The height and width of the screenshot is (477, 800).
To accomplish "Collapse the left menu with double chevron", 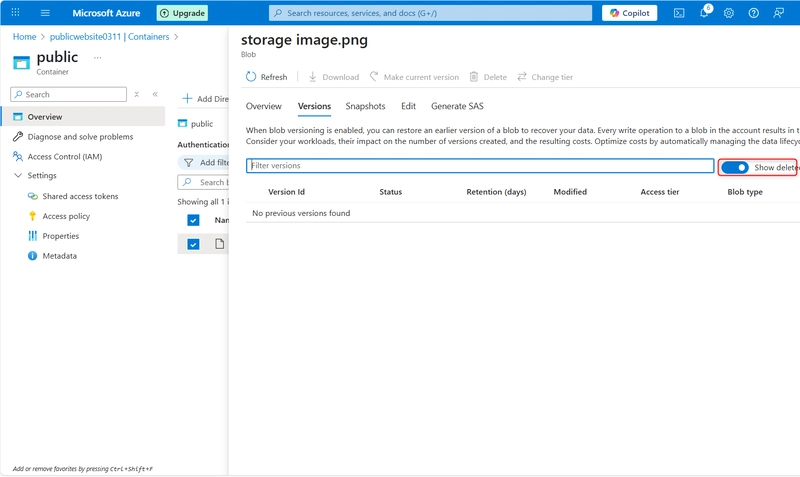I will pyautogui.click(x=155, y=94).
